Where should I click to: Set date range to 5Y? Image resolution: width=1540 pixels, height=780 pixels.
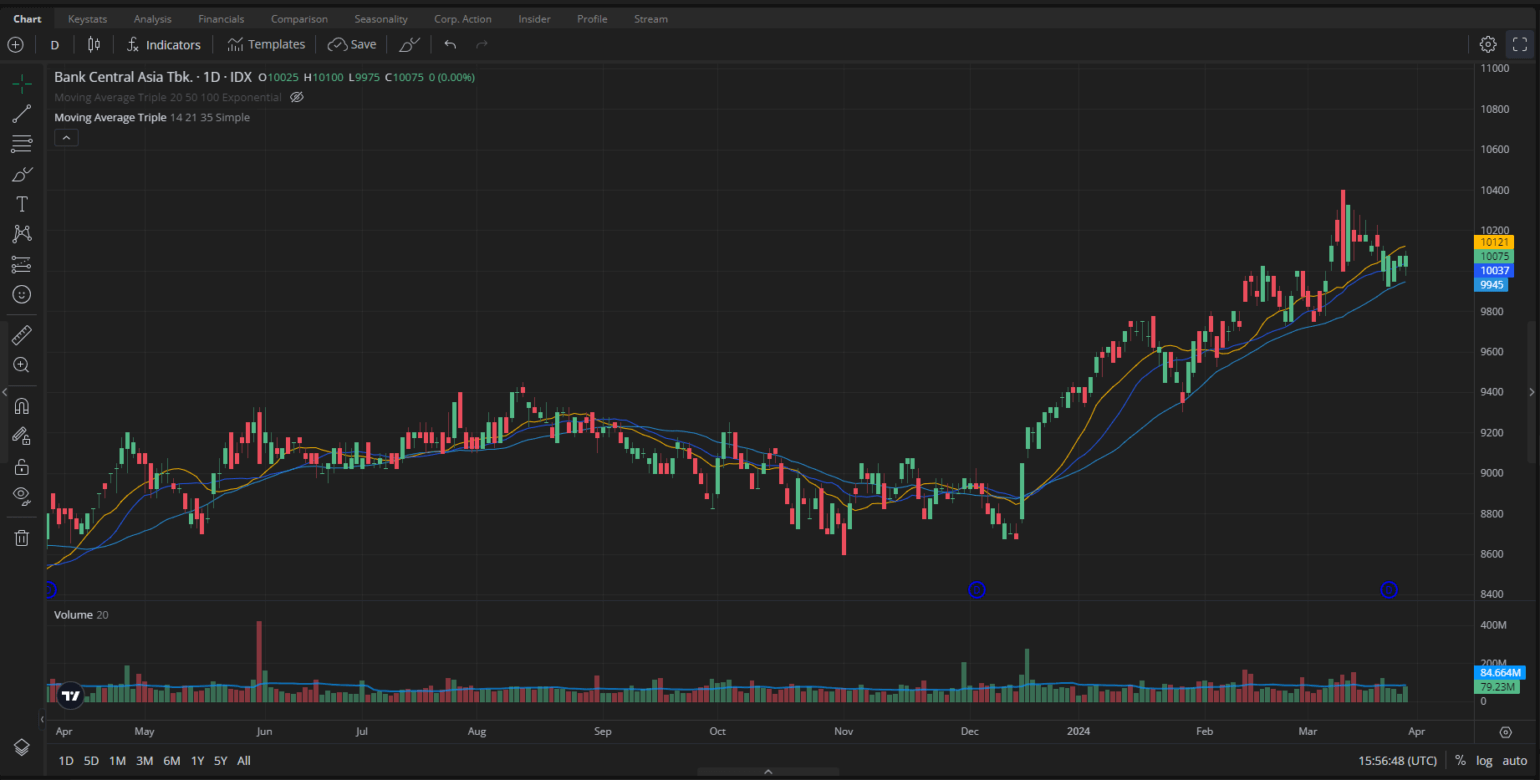tap(220, 761)
